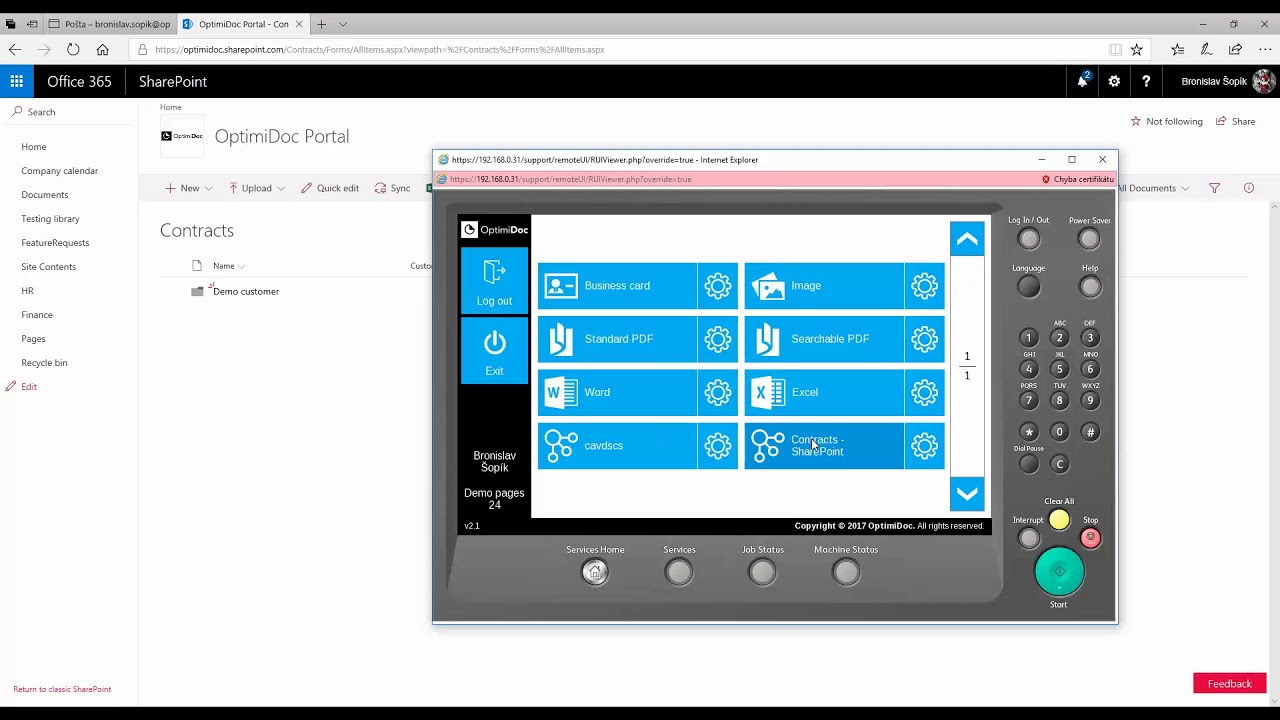Click the Log out tile
This screenshot has width=1280, height=720.
click(x=494, y=281)
